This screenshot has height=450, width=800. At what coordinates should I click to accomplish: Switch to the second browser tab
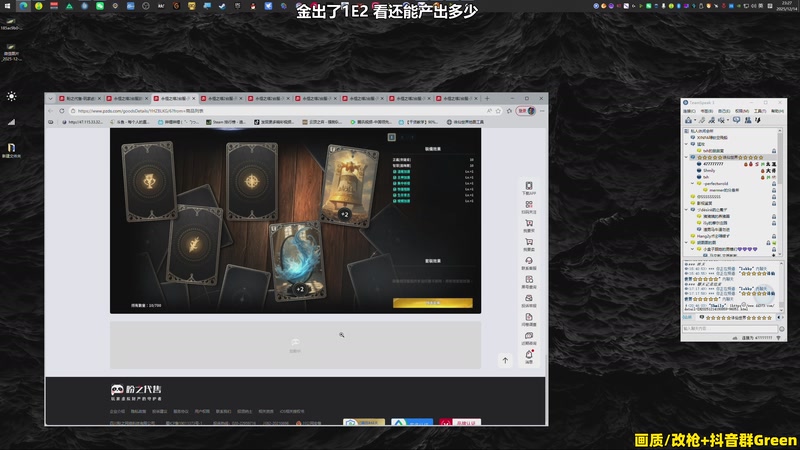coord(126,98)
